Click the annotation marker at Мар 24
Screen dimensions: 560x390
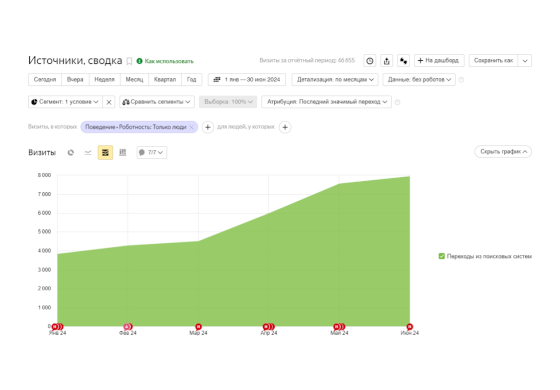[198, 326]
